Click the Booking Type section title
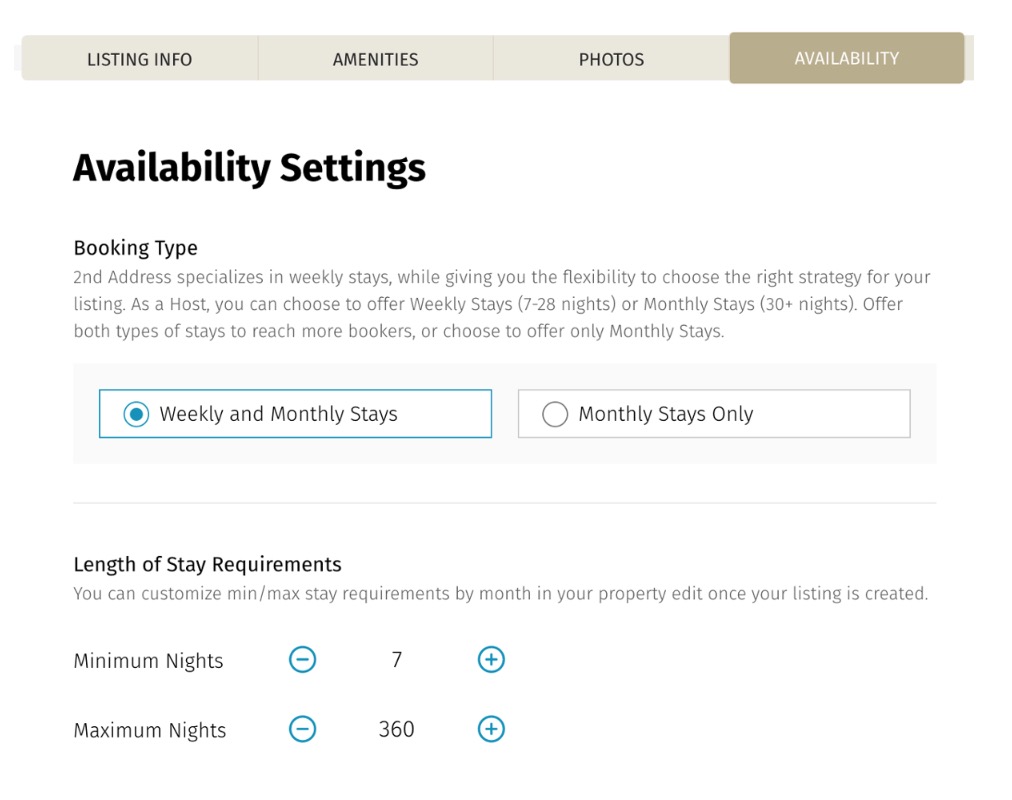 point(135,248)
